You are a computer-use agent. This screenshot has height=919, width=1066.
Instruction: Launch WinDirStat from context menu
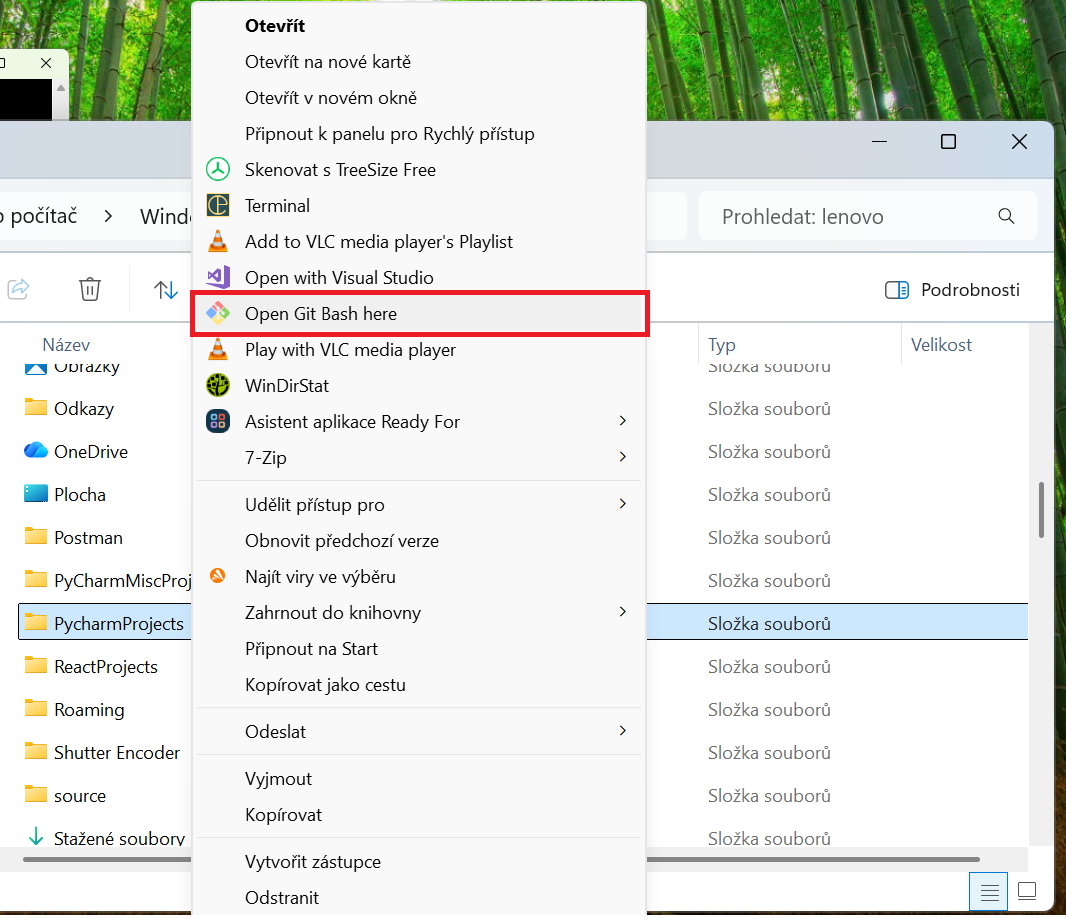(x=286, y=386)
